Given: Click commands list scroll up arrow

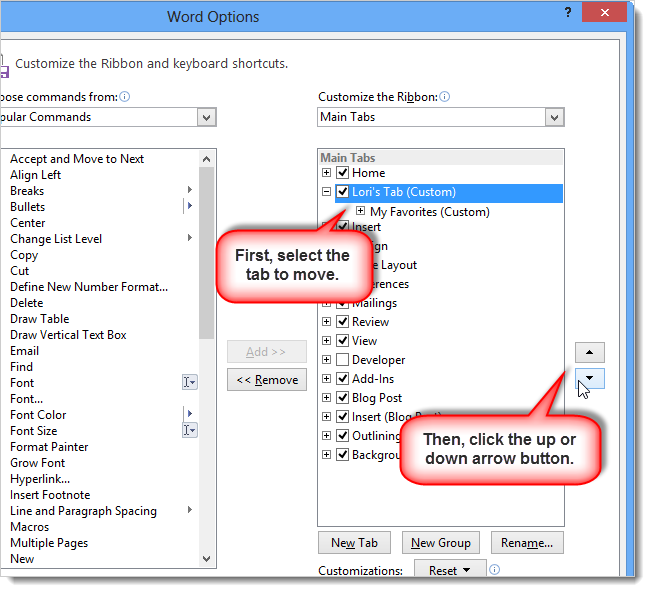Looking at the screenshot, I should pyautogui.click(x=206, y=159).
